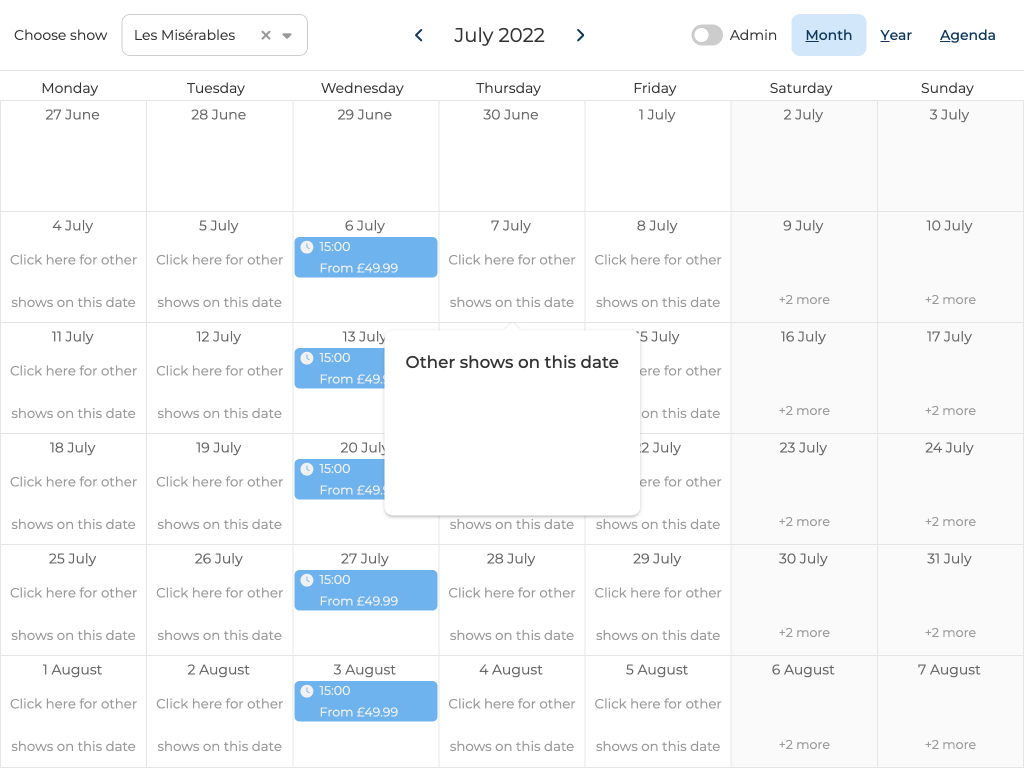The width and height of the screenshot is (1024, 768).
Task: Click the July 2022 month heading
Action: 499,35
